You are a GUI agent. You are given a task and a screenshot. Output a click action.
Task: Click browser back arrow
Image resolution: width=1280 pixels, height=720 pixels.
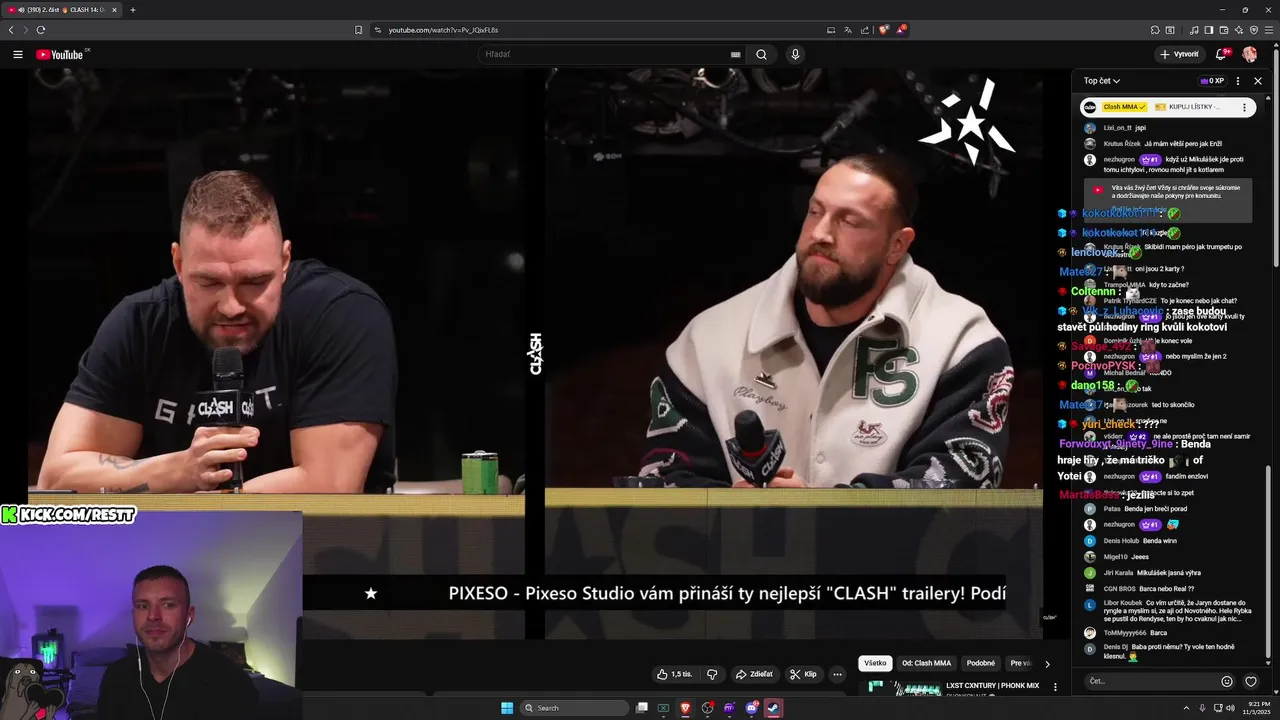tap(11, 30)
